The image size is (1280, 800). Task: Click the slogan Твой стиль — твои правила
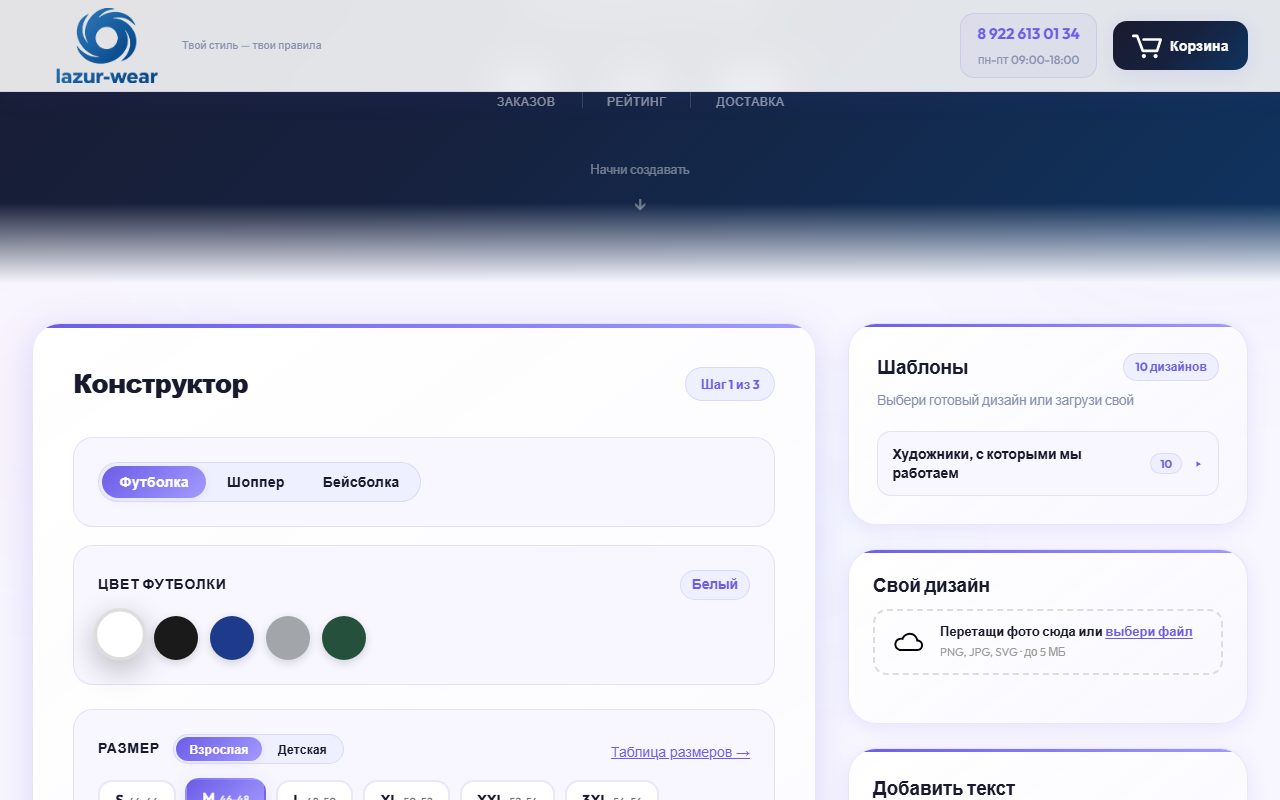click(x=252, y=45)
